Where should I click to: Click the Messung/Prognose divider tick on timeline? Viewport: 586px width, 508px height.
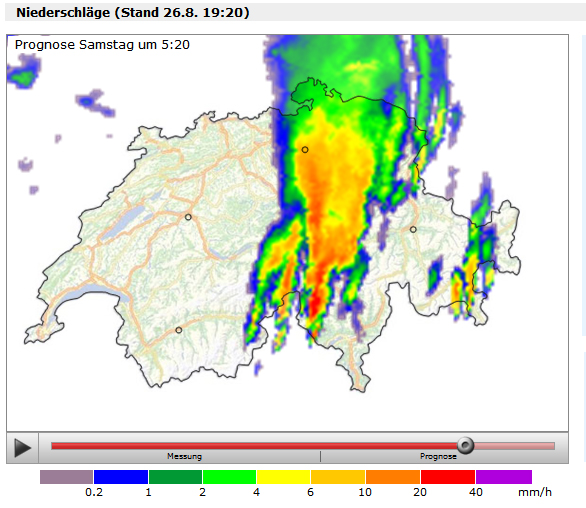320,456
